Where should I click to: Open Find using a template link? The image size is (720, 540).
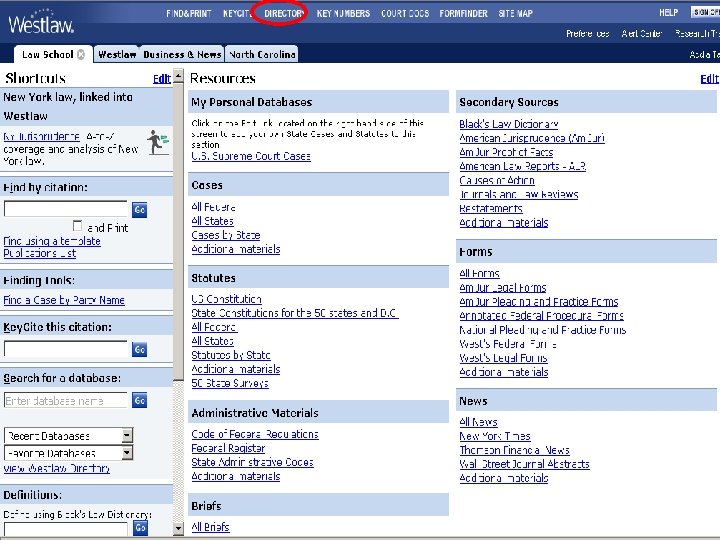[52, 241]
